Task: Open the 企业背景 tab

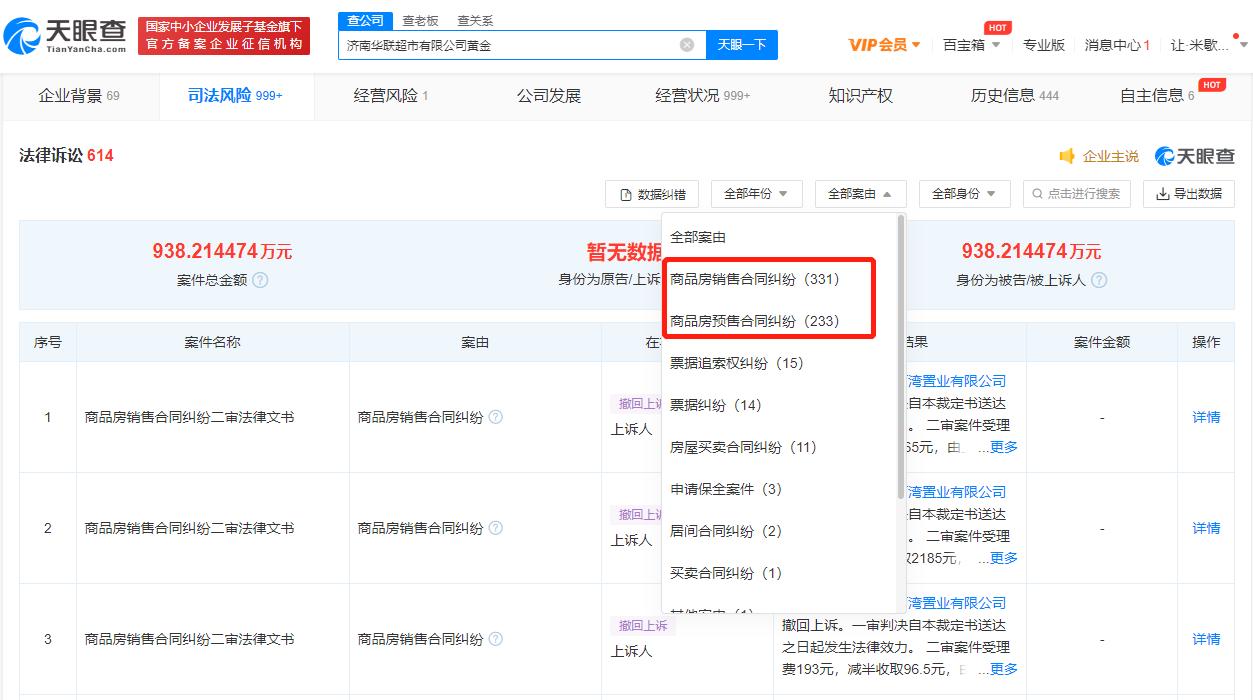Action: (x=79, y=96)
